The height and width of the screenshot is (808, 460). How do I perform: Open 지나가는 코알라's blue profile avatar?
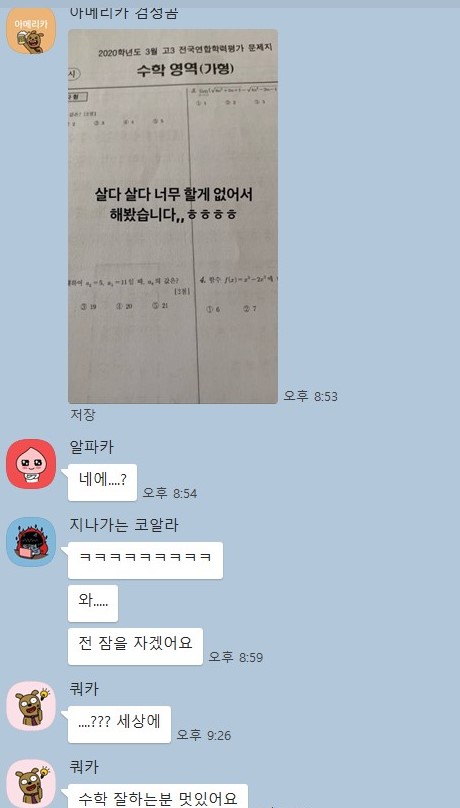(x=31, y=542)
